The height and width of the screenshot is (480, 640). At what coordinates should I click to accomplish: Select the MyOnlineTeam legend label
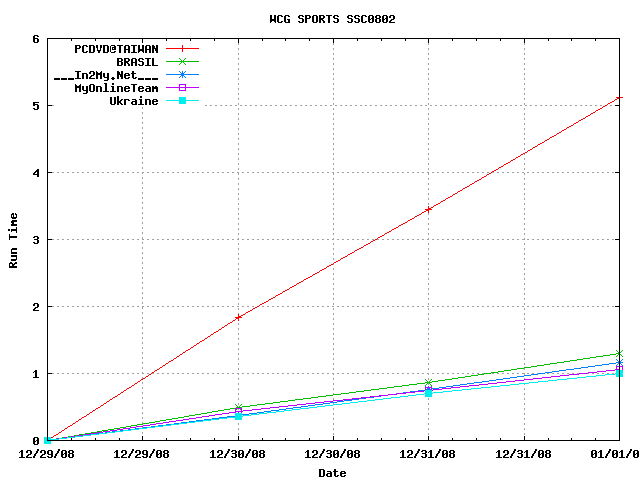coord(116,88)
